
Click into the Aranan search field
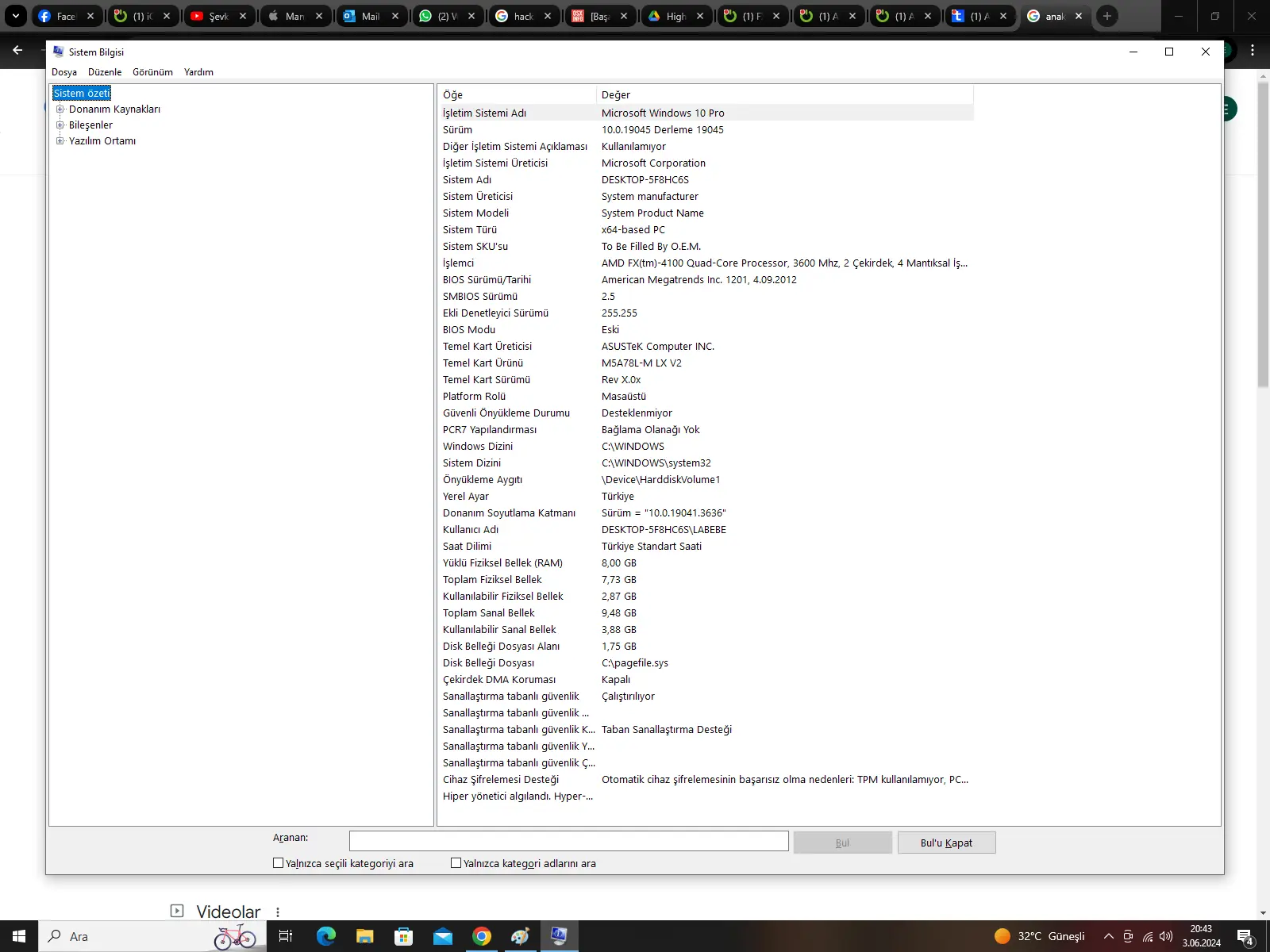tap(568, 841)
